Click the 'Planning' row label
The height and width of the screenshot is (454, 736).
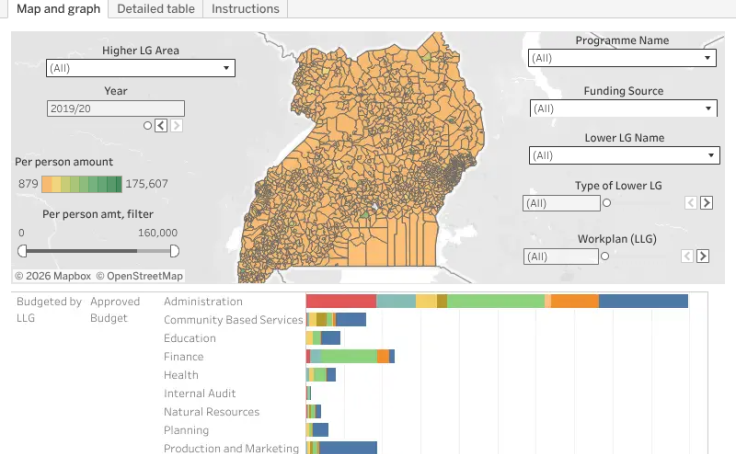pyautogui.click(x=186, y=430)
